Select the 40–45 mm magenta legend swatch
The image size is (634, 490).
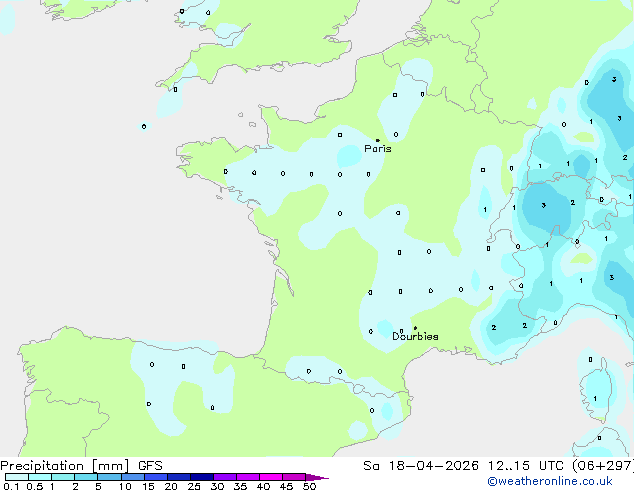pos(271,477)
